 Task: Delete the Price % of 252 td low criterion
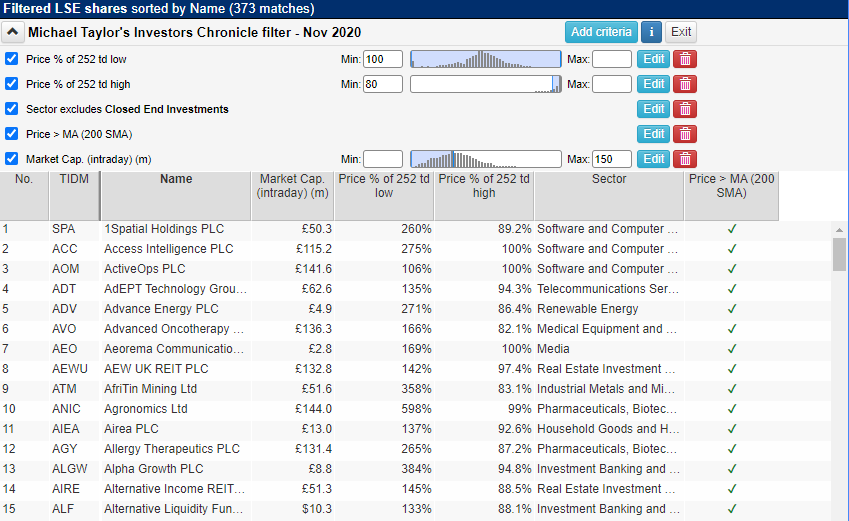(x=685, y=59)
